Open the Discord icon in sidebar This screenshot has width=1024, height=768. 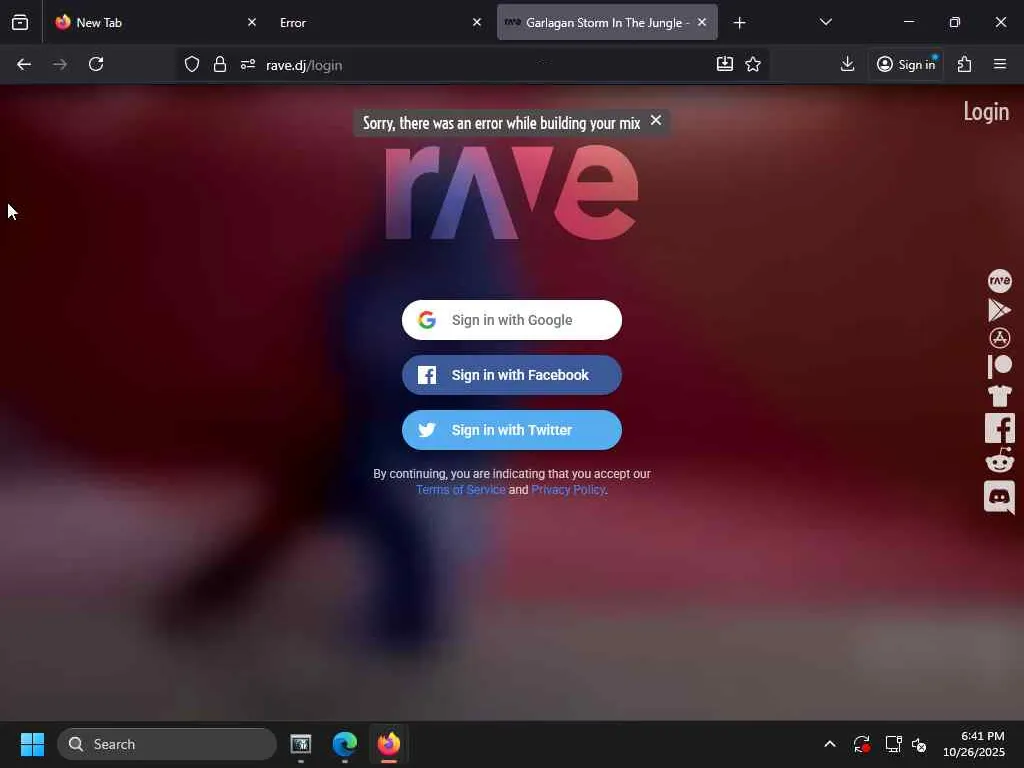click(999, 498)
